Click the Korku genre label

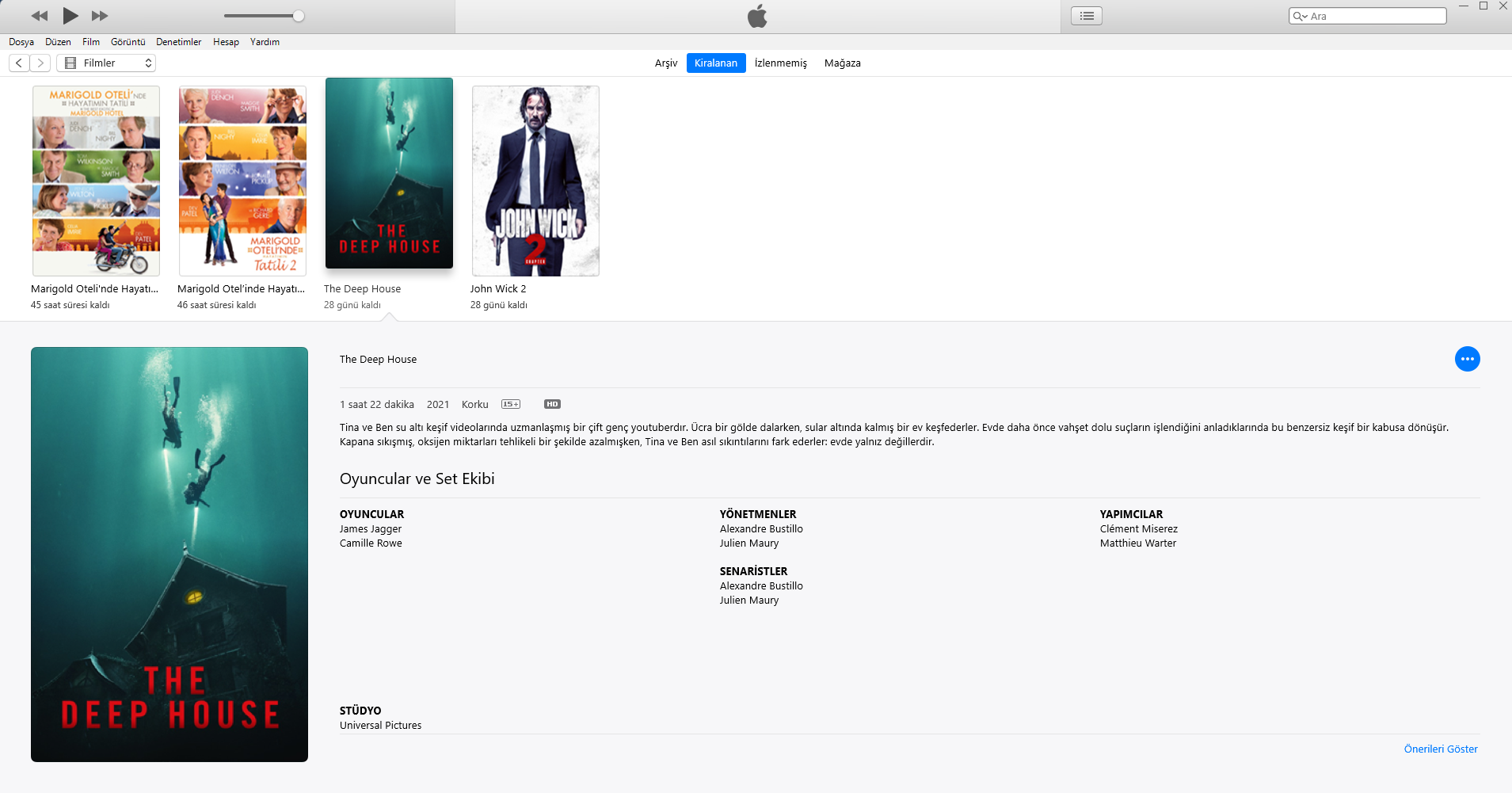[x=475, y=405]
